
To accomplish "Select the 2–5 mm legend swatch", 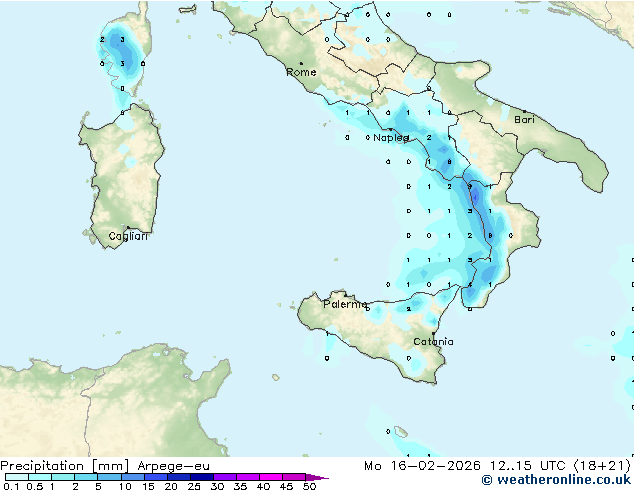I will tap(86, 477).
